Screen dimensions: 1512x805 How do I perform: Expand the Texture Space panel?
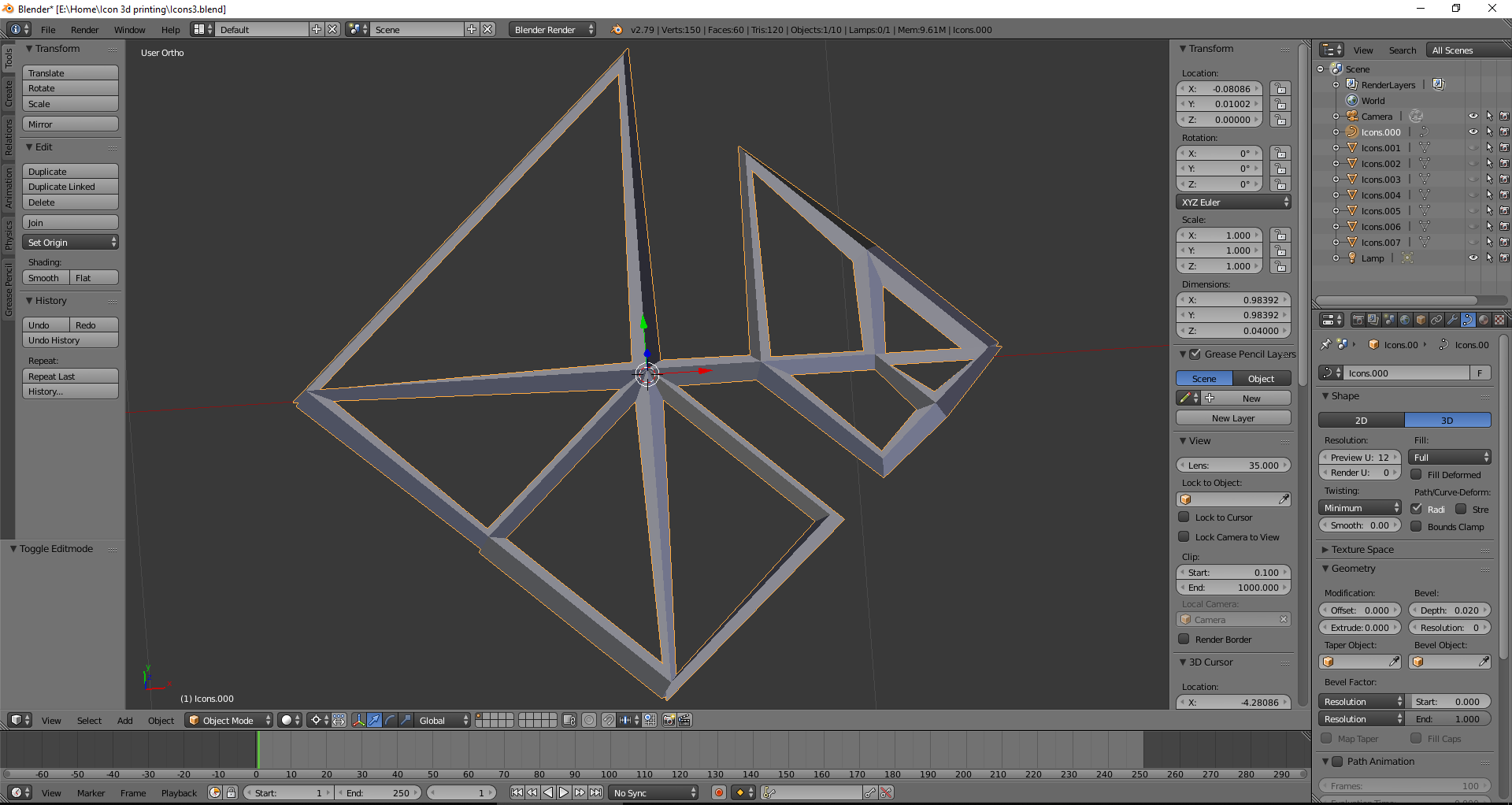coord(1325,549)
